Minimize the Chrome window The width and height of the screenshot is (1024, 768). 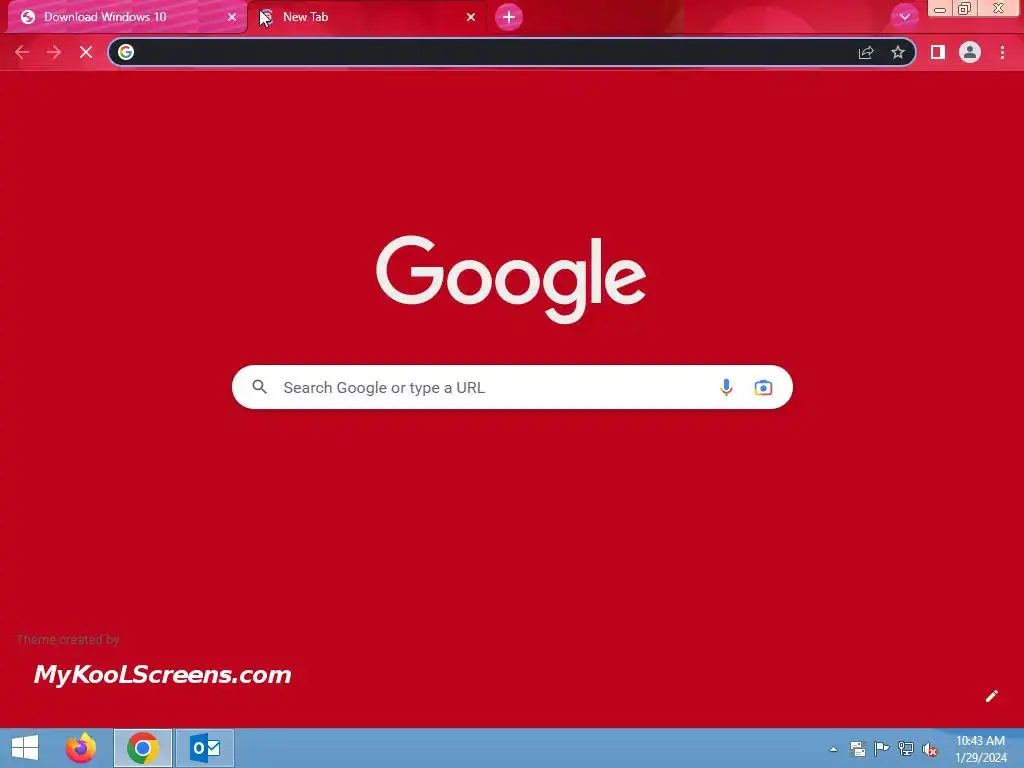tap(940, 8)
